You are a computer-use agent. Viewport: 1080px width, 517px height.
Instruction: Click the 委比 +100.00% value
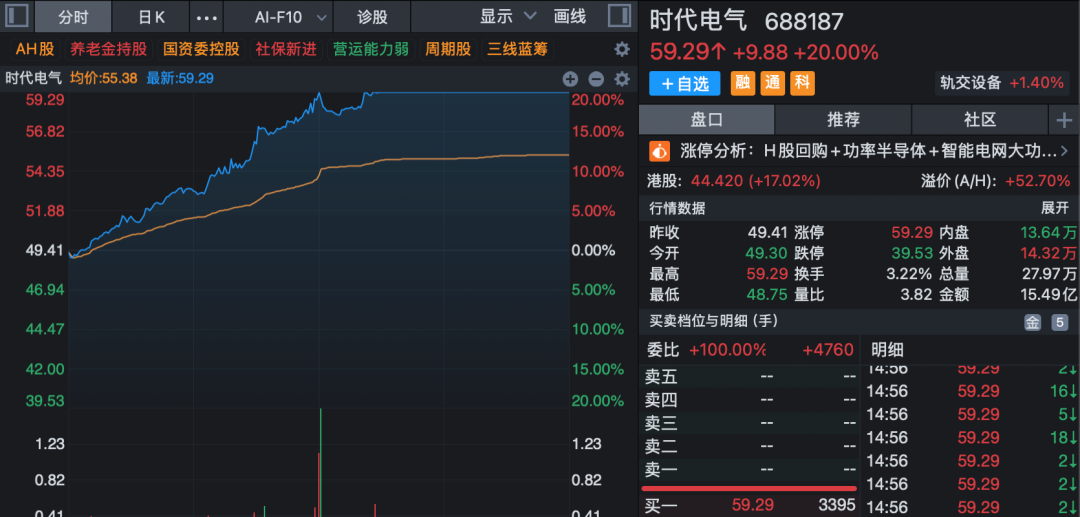point(727,350)
